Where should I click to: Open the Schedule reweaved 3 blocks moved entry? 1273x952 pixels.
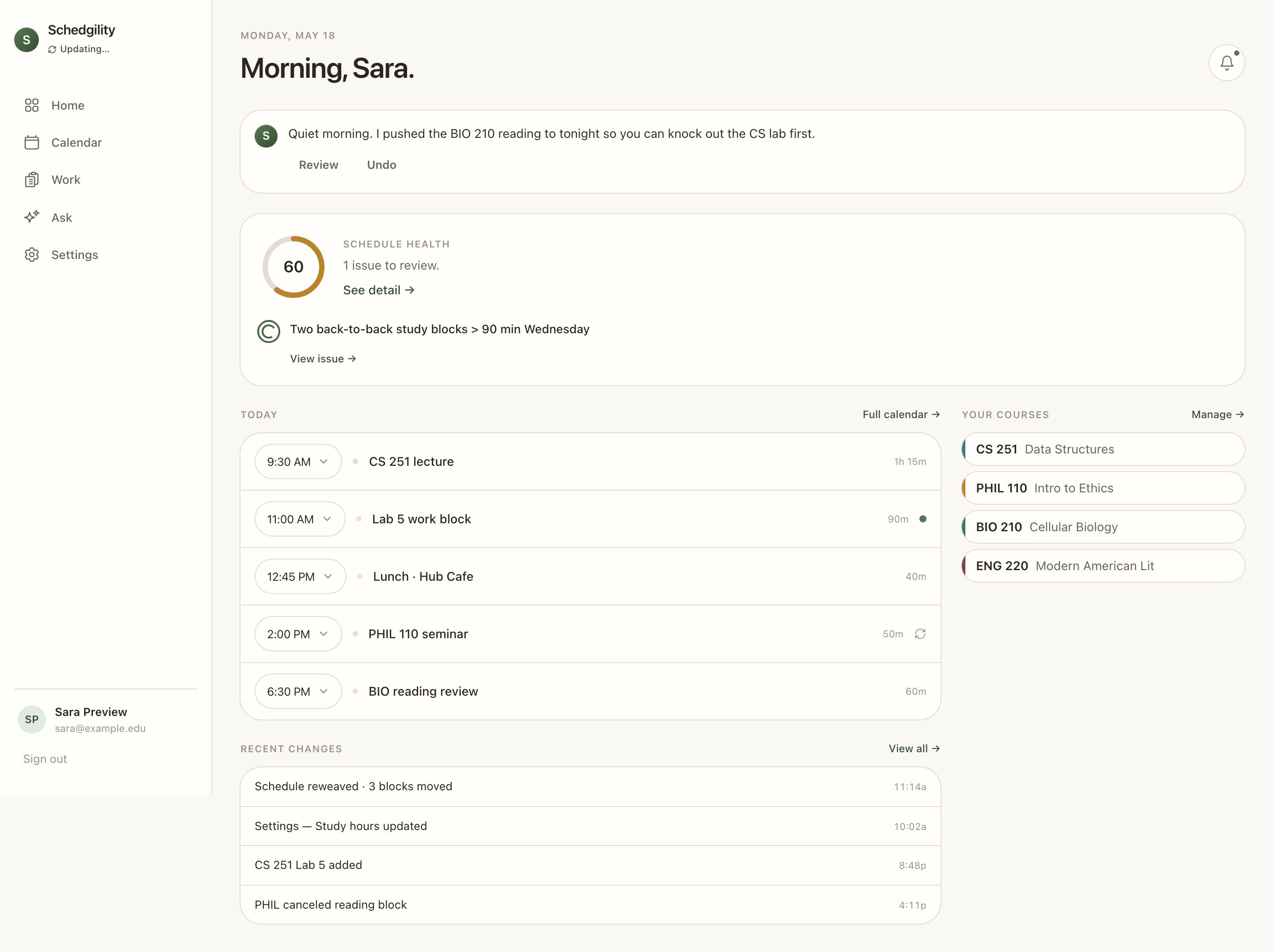point(591,787)
